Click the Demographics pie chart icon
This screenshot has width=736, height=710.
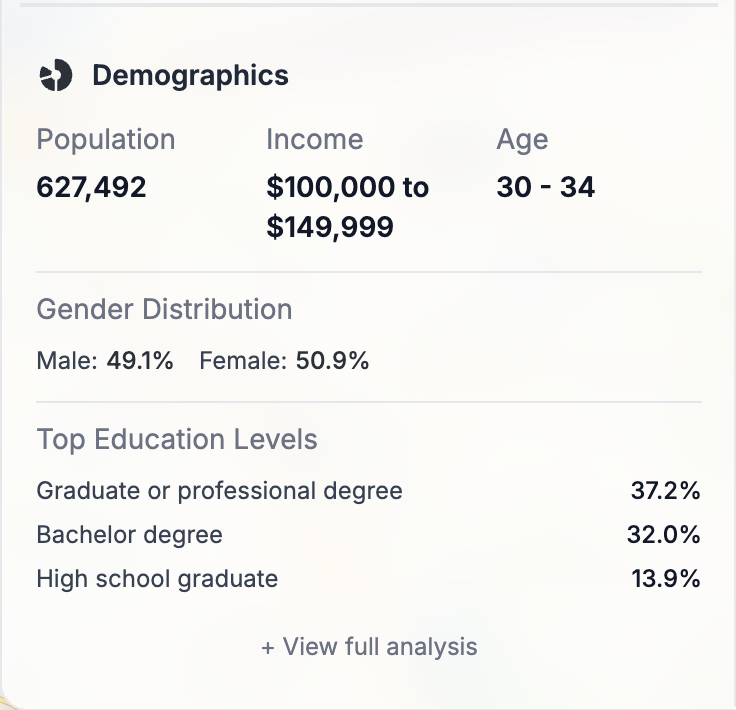[x=56, y=75]
